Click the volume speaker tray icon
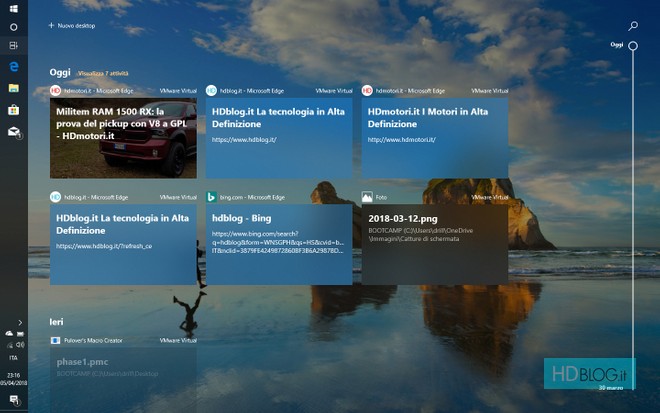The height and width of the screenshot is (413, 660). click(20, 344)
